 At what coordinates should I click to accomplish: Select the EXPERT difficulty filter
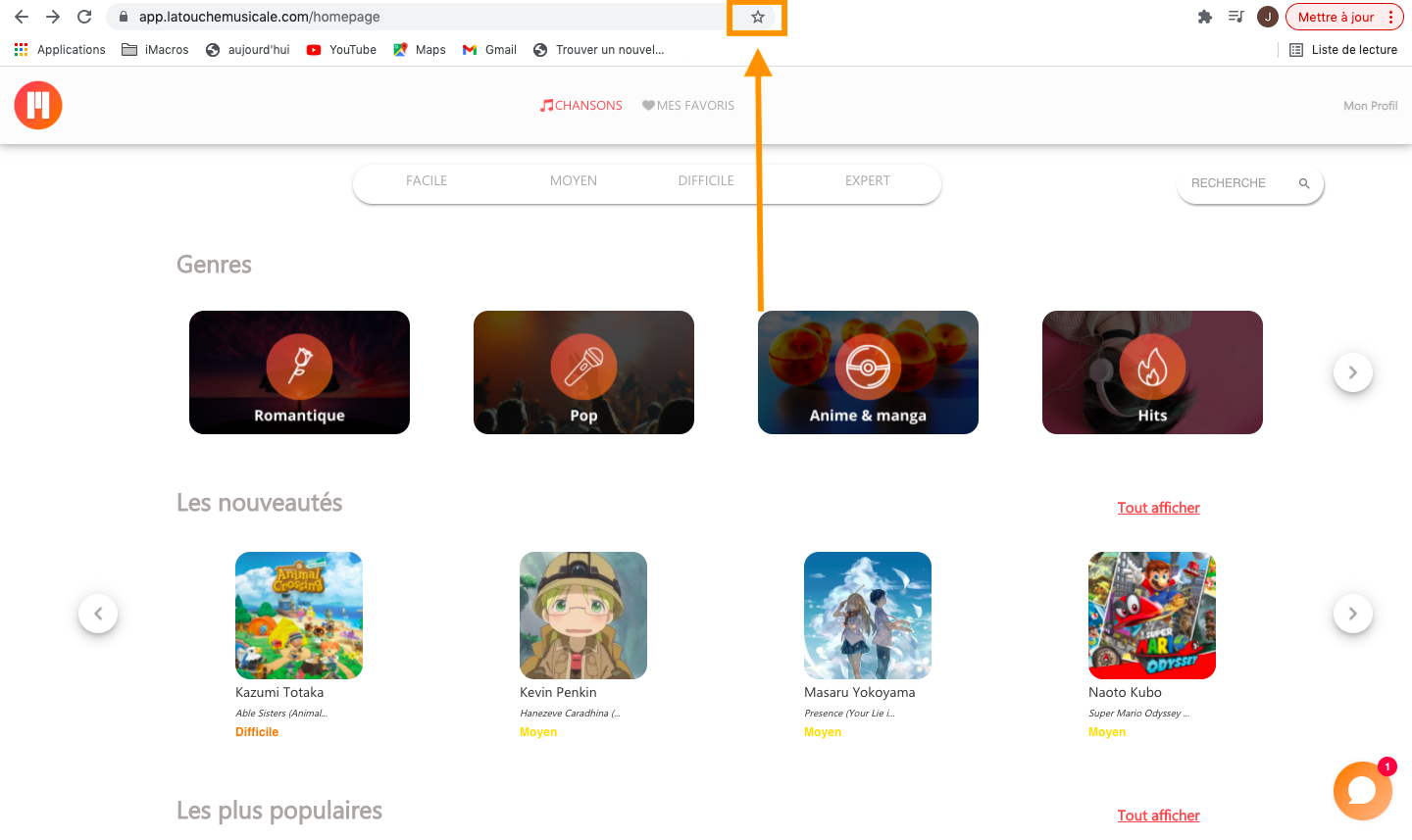[x=868, y=180]
